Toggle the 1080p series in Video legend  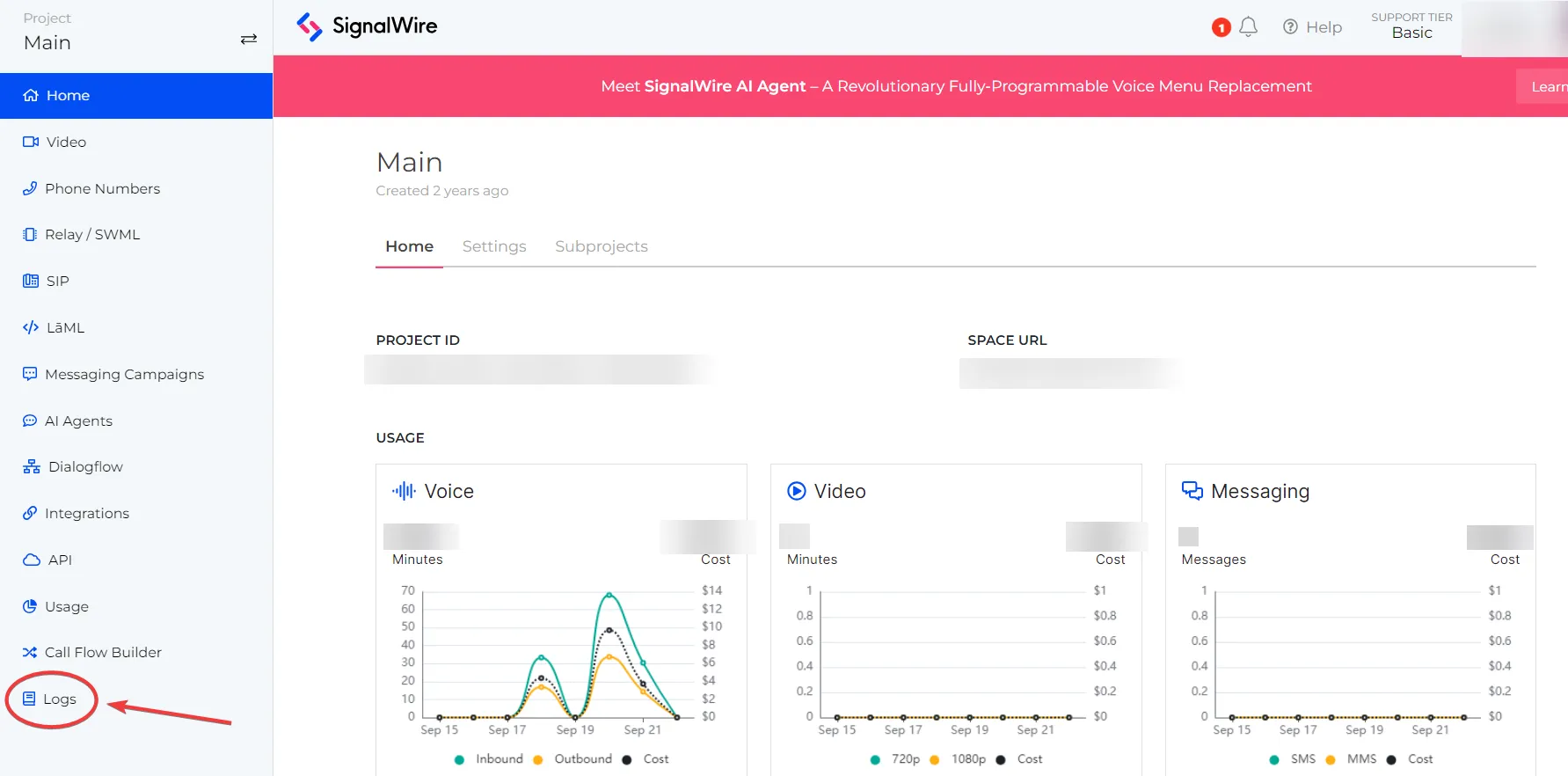(x=958, y=759)
